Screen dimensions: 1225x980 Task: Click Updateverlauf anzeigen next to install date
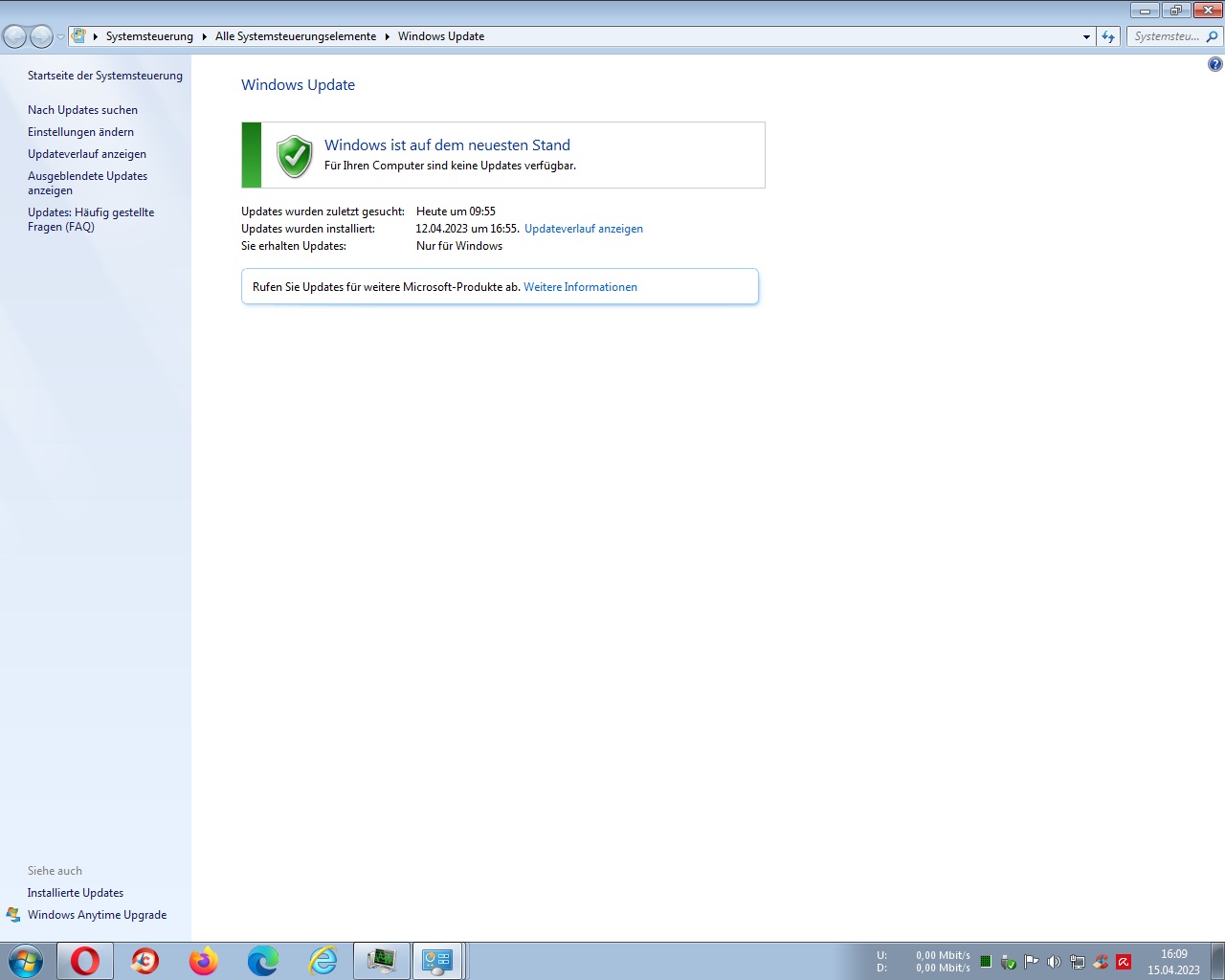click(x=584, y=229)
